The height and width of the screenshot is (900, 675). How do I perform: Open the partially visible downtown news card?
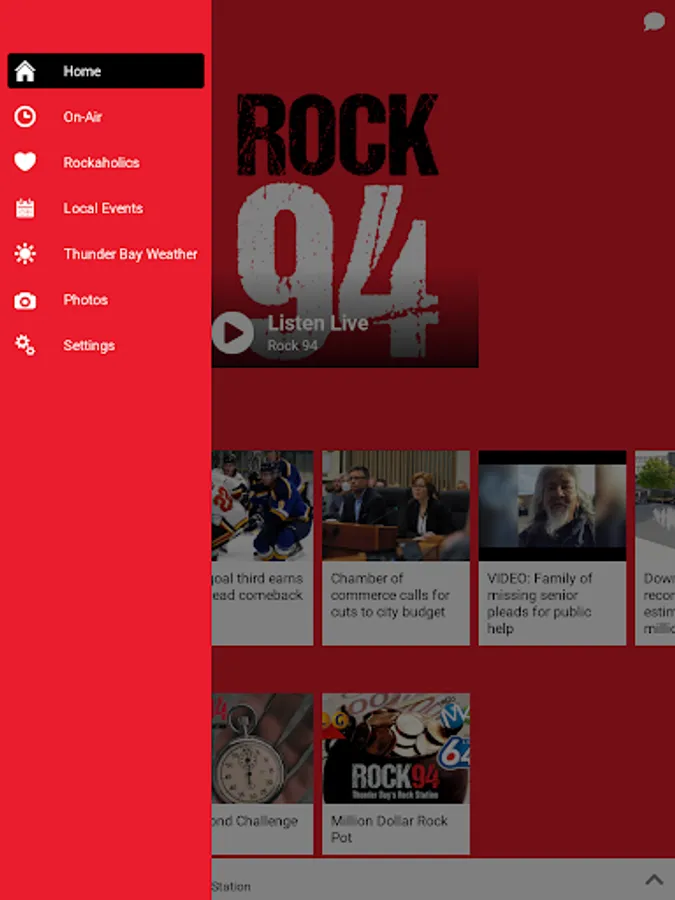tap(655, 548)
